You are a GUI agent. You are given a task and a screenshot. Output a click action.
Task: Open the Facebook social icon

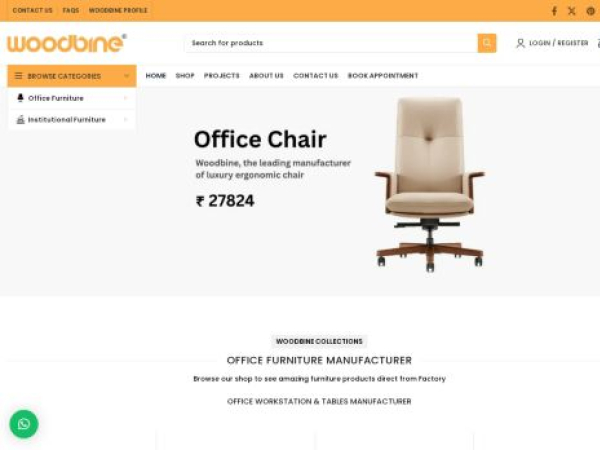pos(554,11)
